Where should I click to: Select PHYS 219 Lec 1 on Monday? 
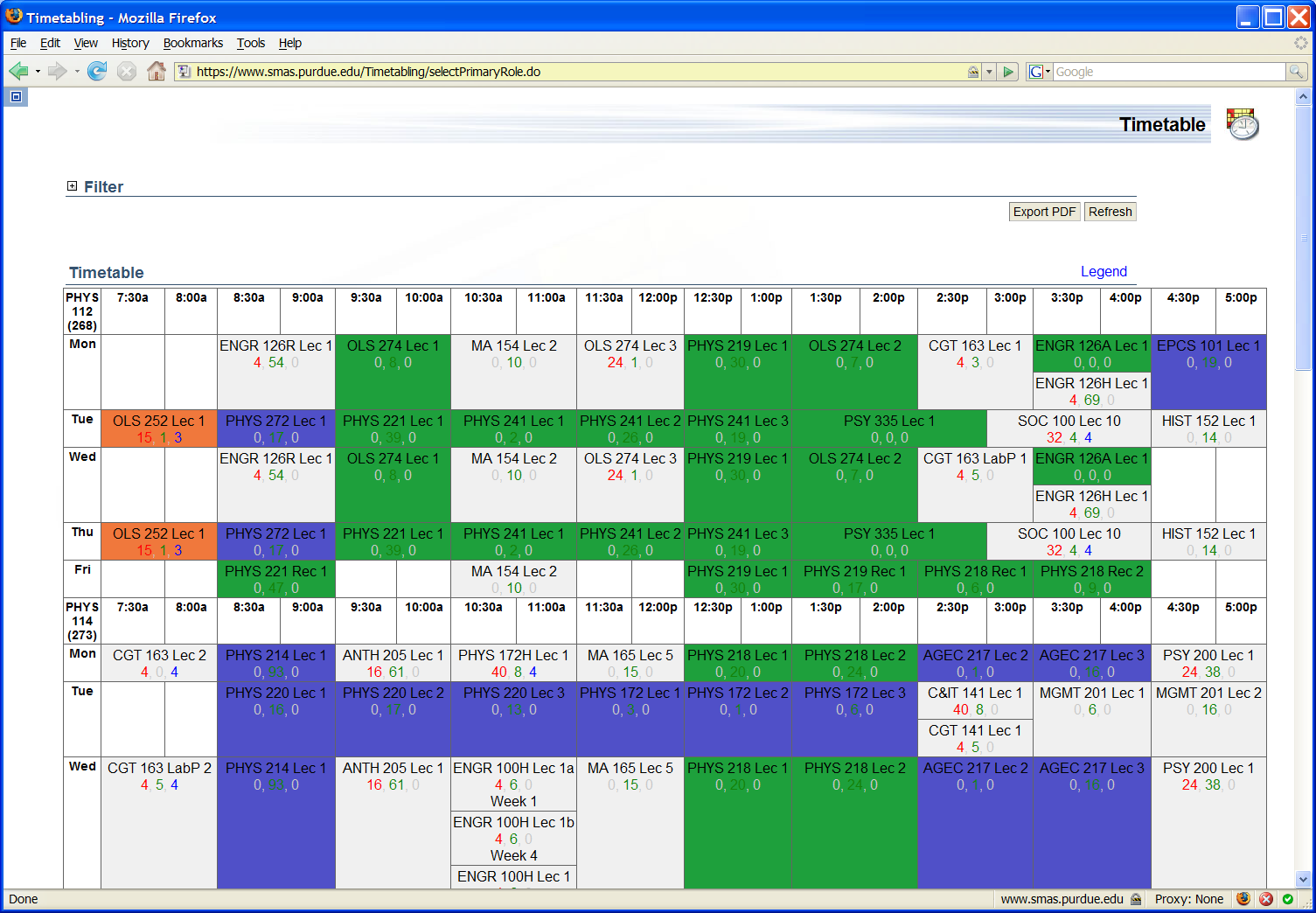tap(738, 373)
